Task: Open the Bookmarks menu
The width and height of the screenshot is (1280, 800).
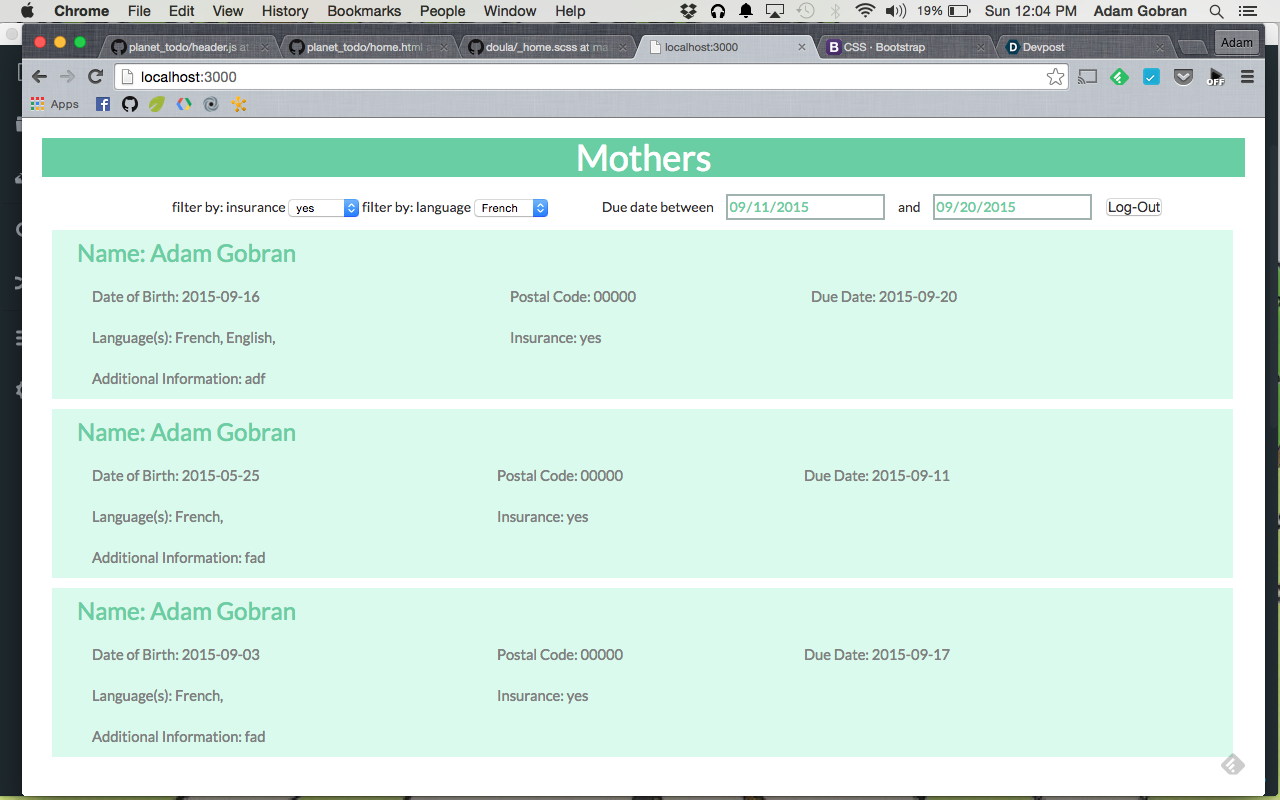Action: pos(364,11)
